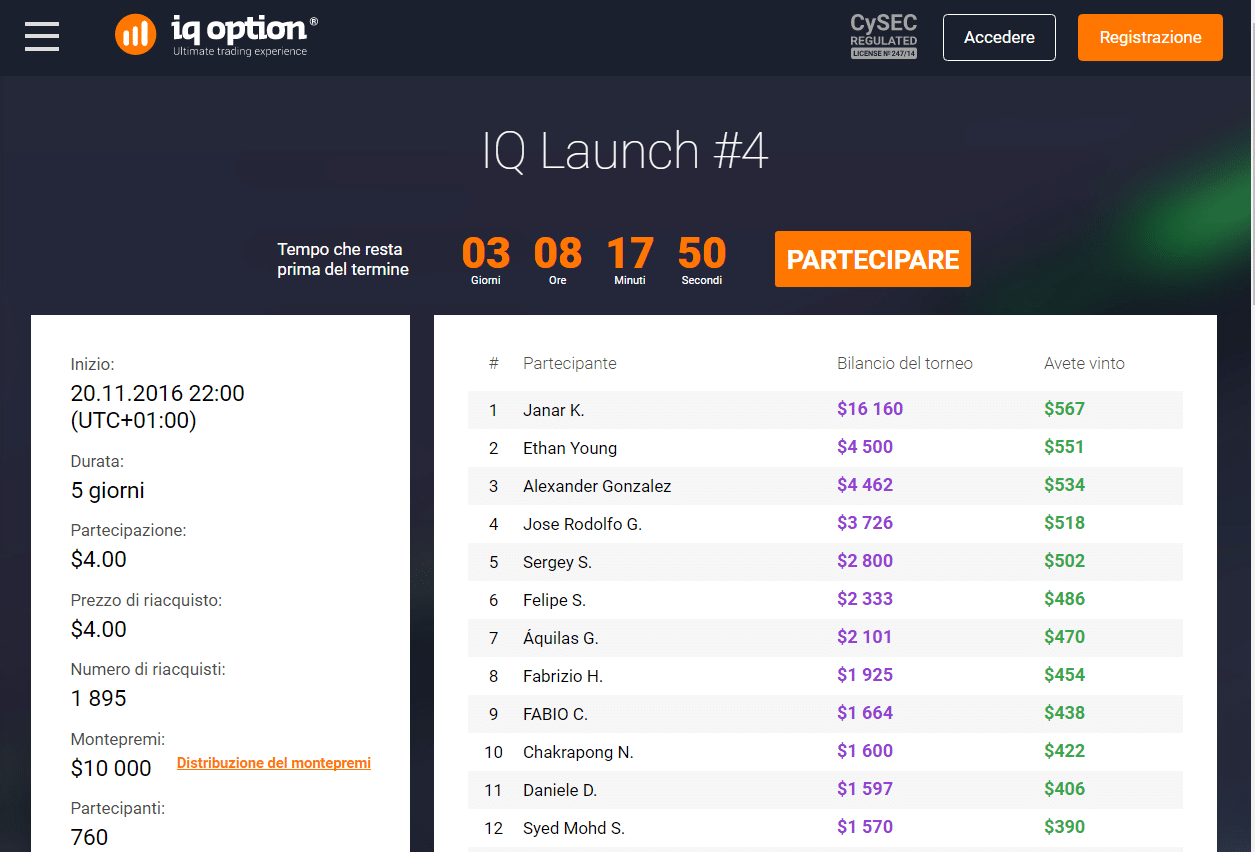
Task: Select participant Jose Rodolfo G.
Action: coord(582,524)
